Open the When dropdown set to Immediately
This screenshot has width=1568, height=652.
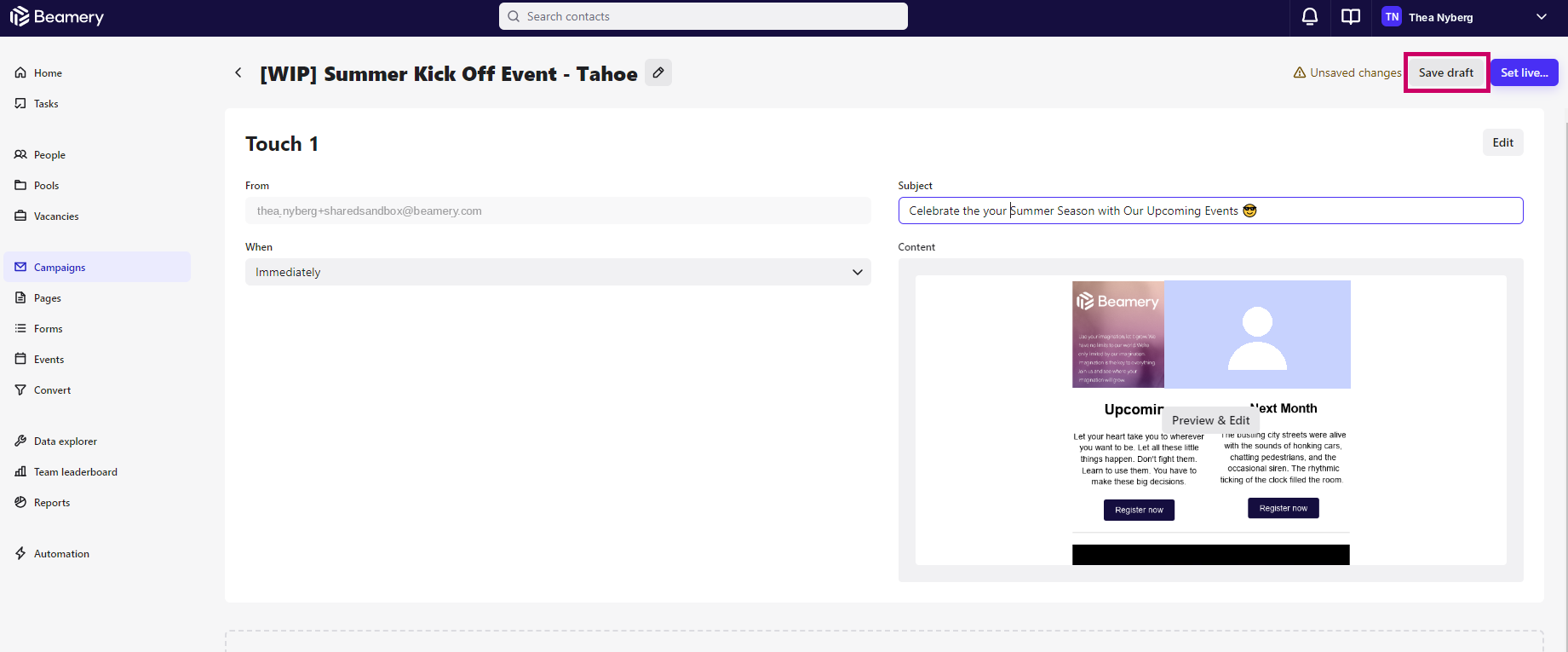point(558,272)
